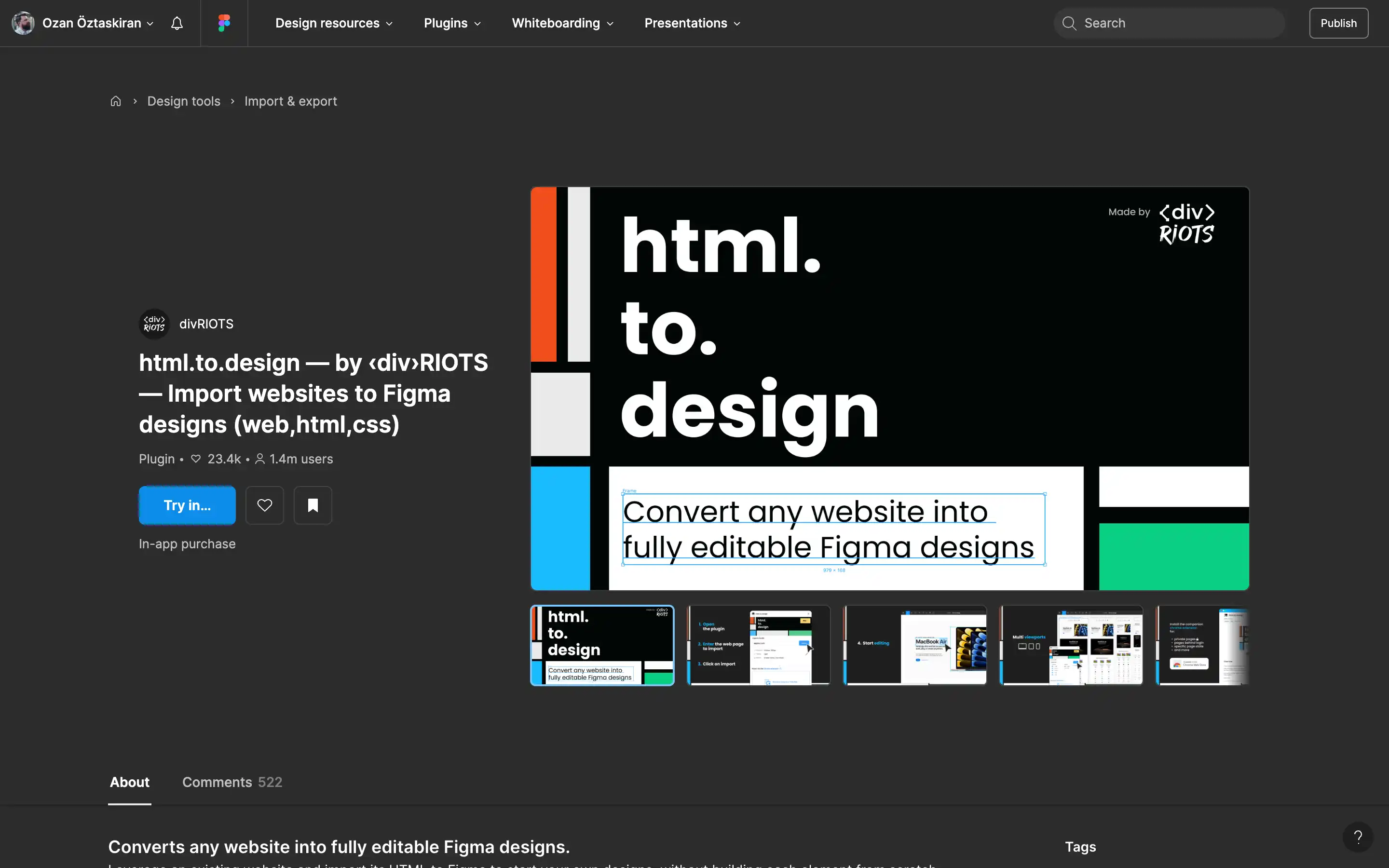
Task: Select the 'Multi viewports' thumbnail
Action: click(x=1071, y=645)
